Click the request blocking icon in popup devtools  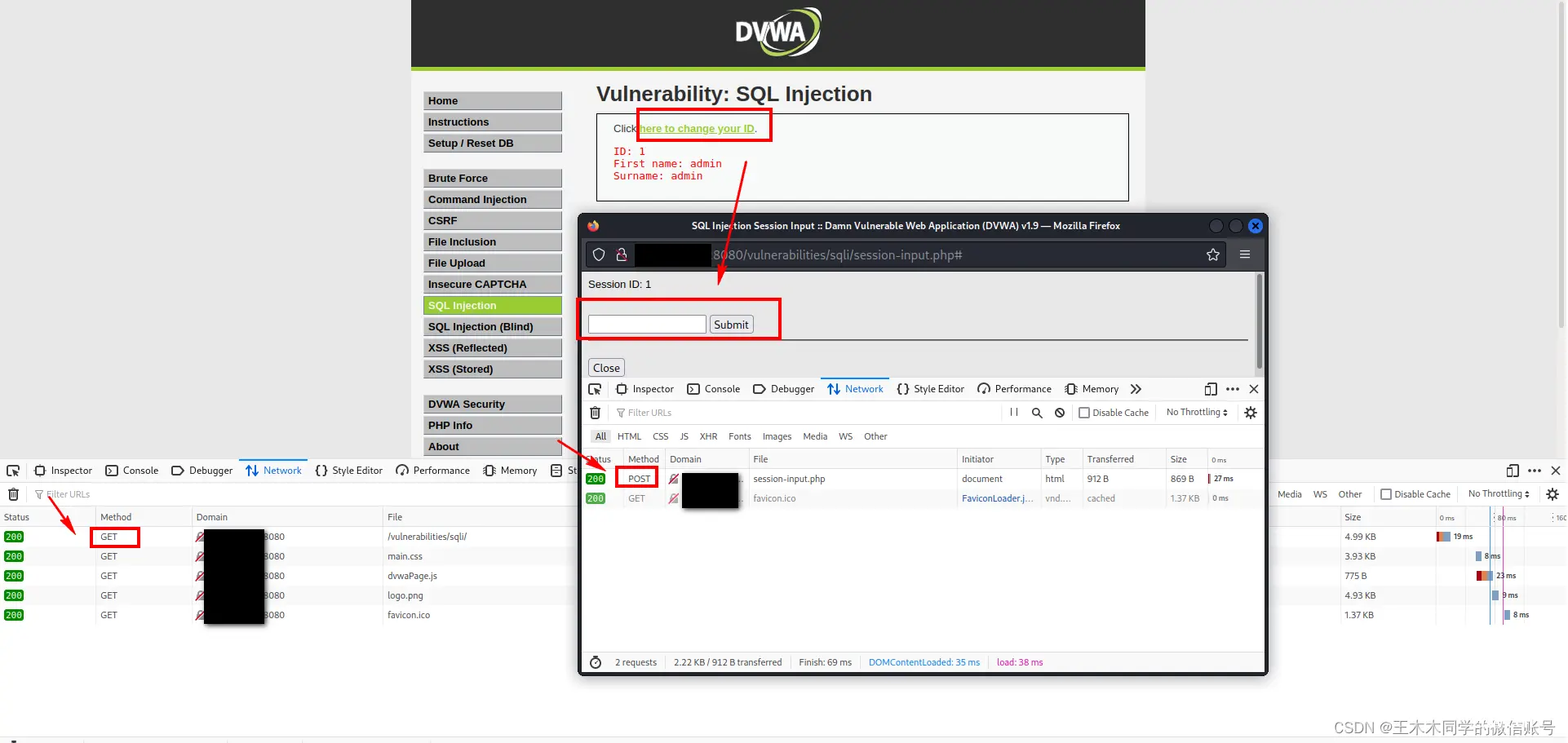click(1060, 413)
